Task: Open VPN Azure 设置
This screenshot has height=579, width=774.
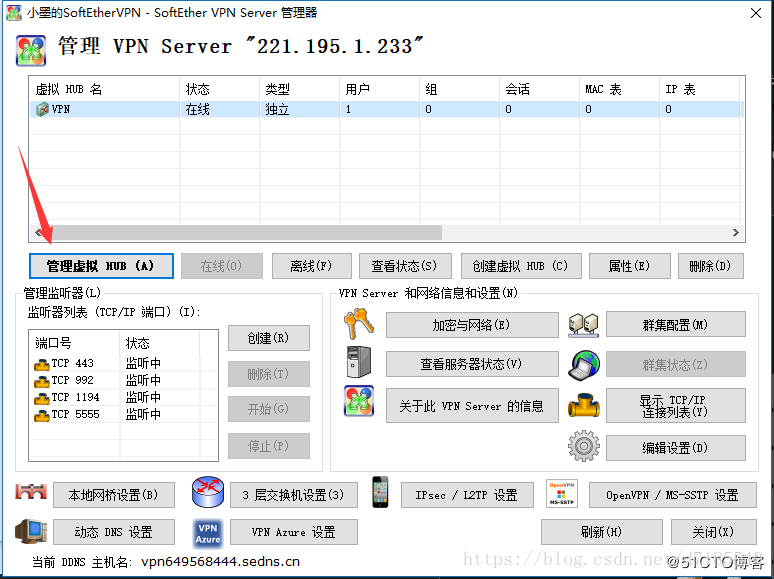Action: (x=294, y=532)
